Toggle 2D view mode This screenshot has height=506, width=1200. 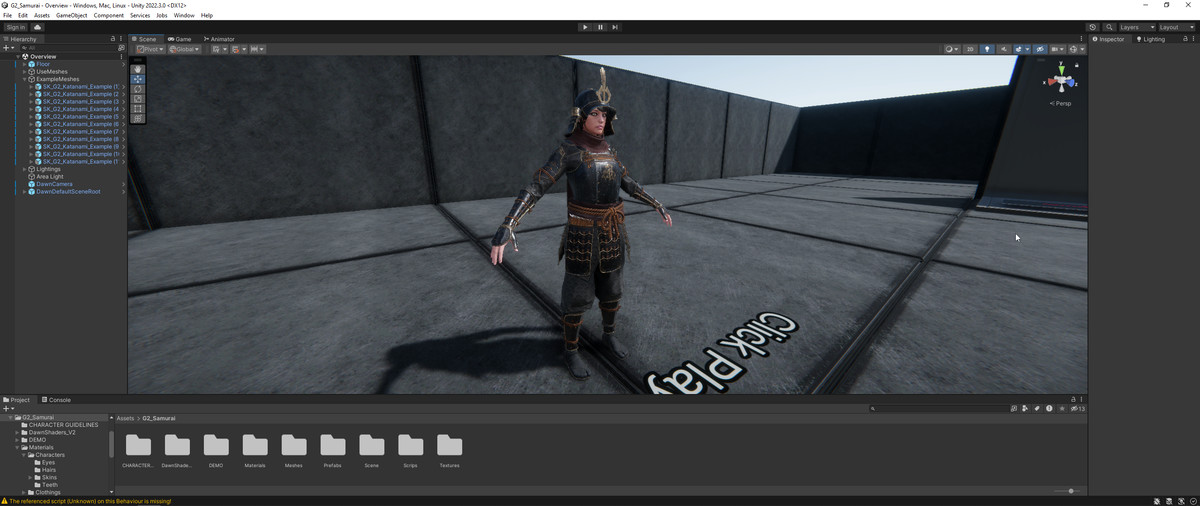969,49
